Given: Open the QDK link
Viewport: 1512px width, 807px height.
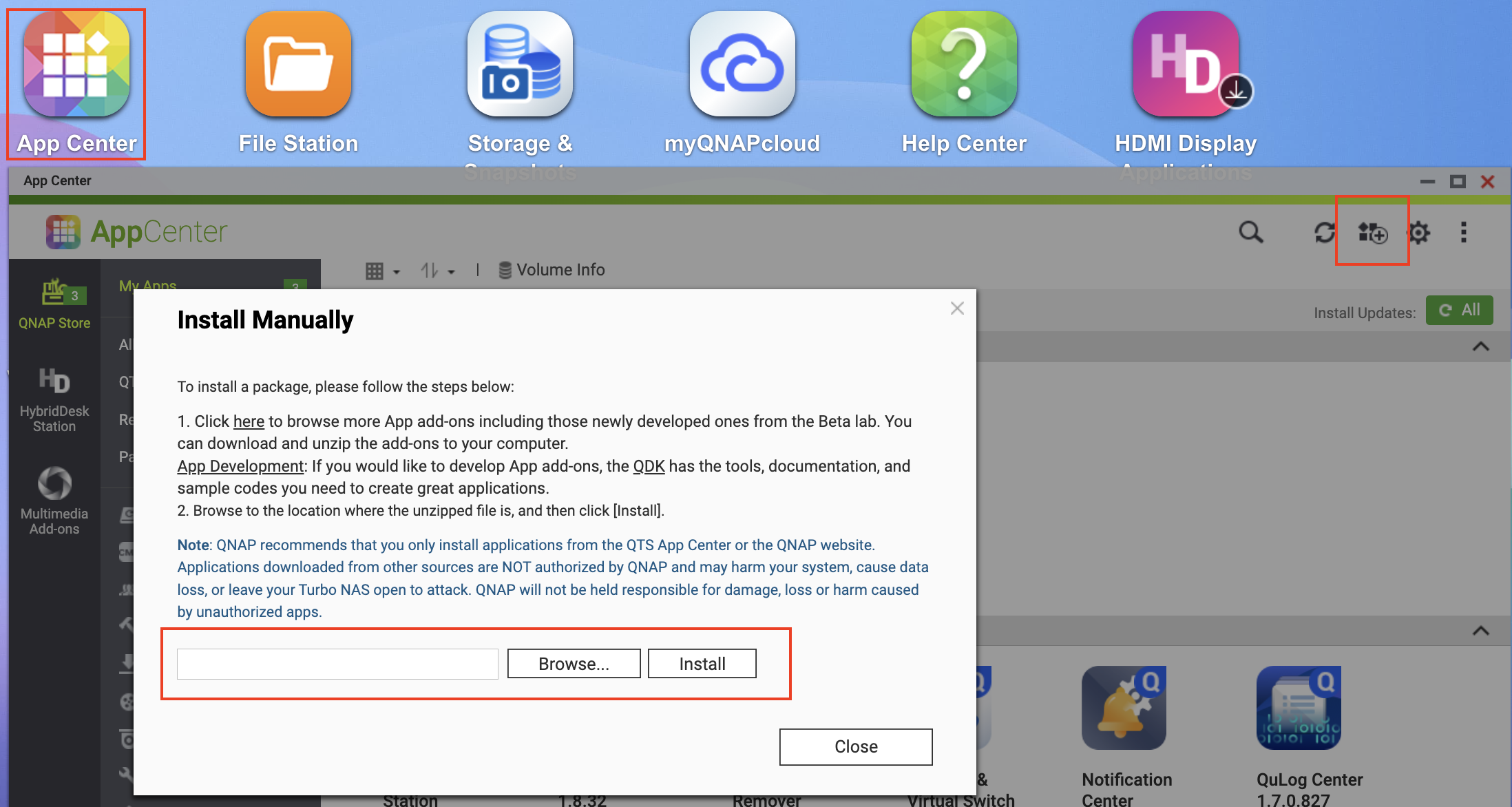Looking at the screenshot, I should [x=649, y=466].
